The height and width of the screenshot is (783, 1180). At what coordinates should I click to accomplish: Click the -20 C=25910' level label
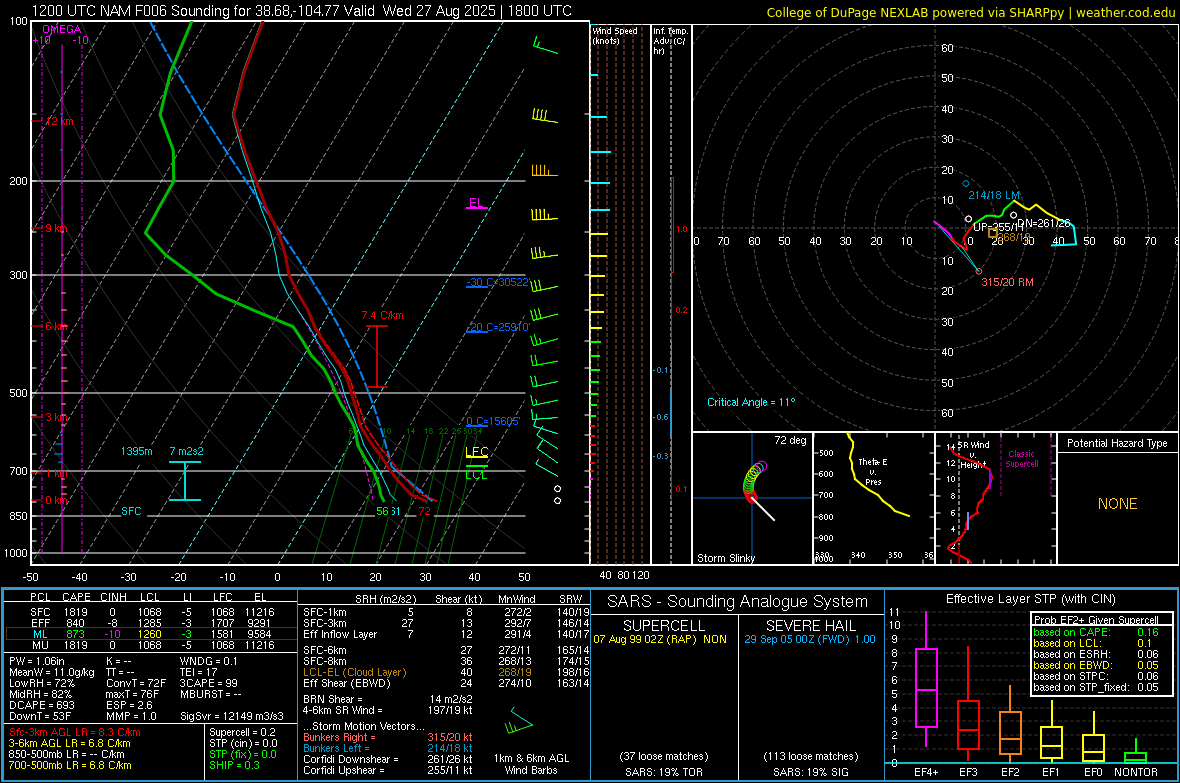497,328
